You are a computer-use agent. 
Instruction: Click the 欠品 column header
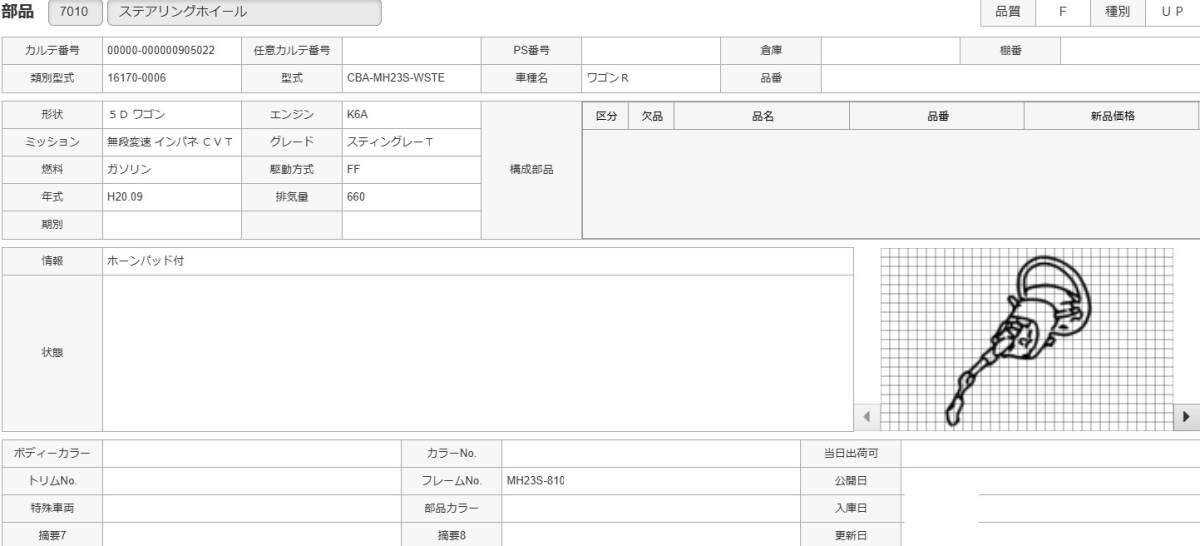[652, 116]
